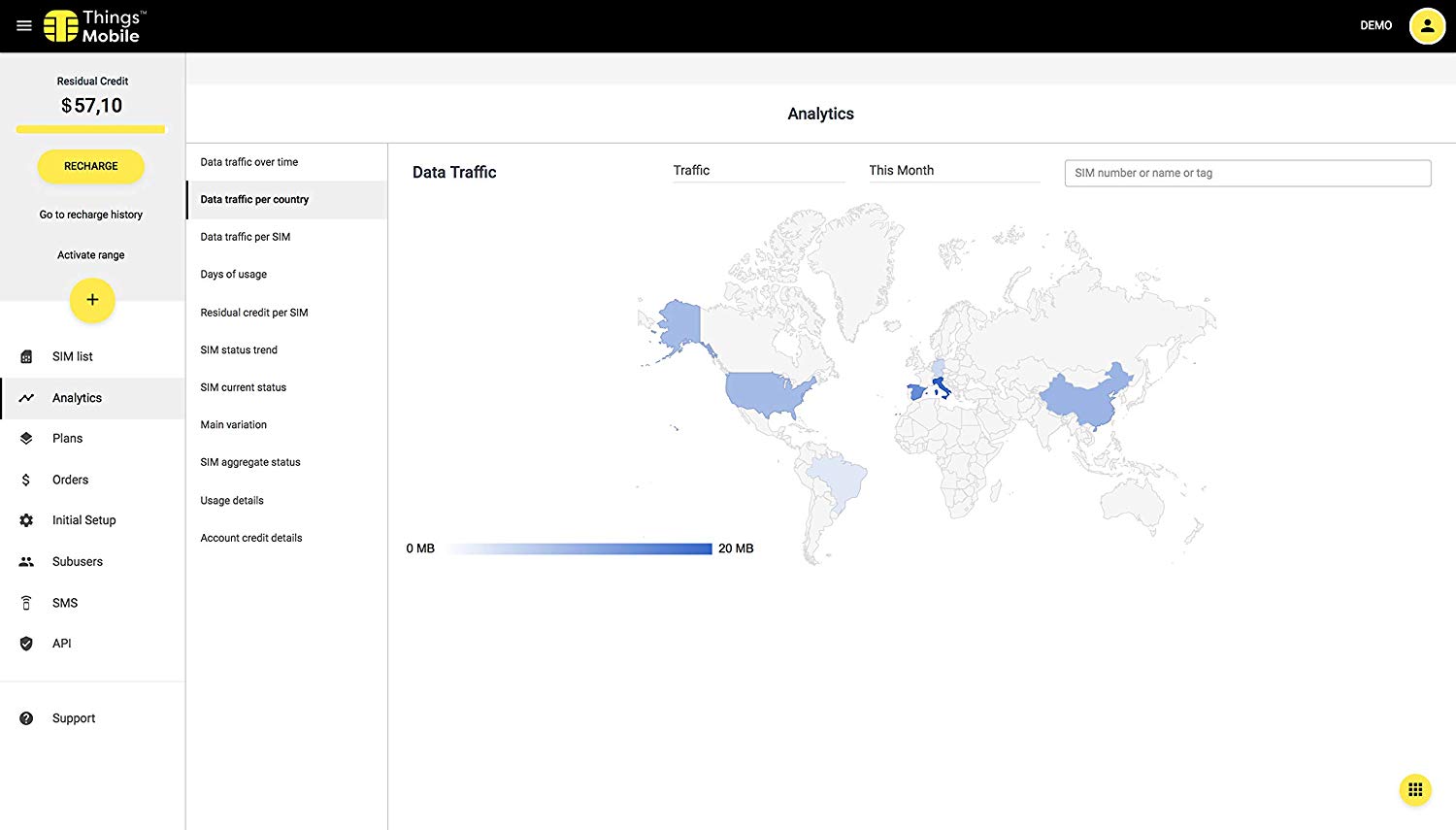The width and height of the screenshot is (1456, 830).
Task: Expand the Traffic dropdown selector
Action: [758, 171]
